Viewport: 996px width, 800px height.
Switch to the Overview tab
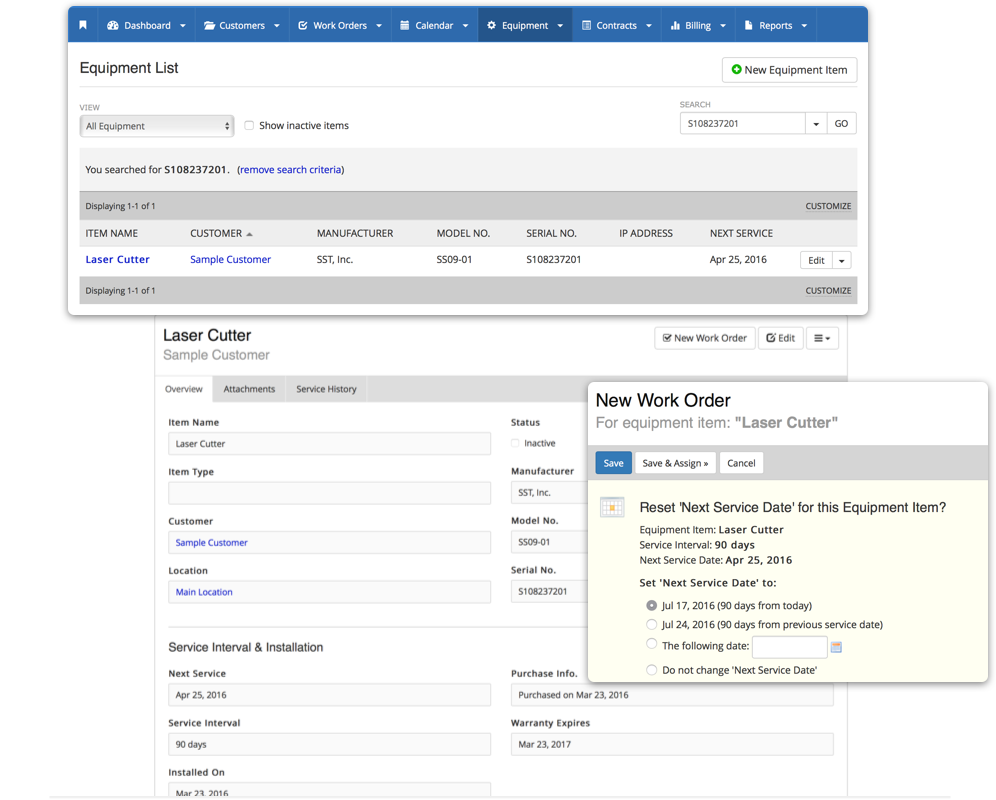tap(184, 389)
